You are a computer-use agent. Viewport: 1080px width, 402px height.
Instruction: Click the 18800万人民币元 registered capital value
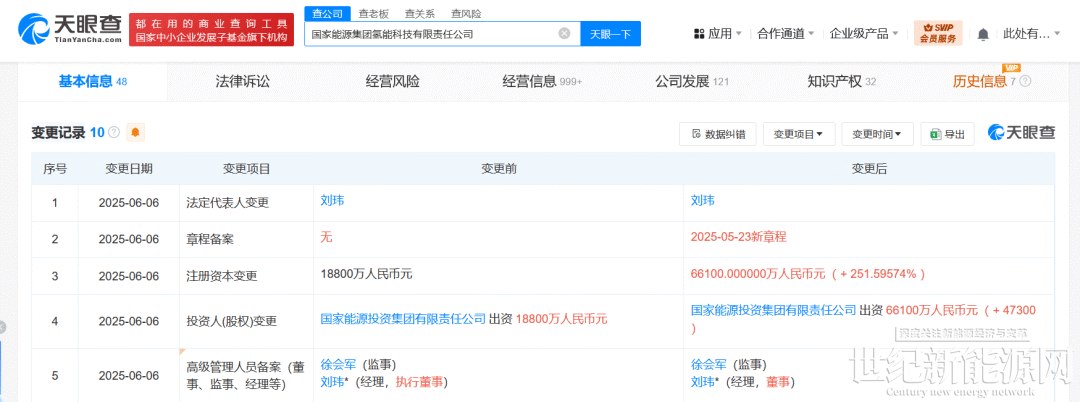click(x=366, y=273)
